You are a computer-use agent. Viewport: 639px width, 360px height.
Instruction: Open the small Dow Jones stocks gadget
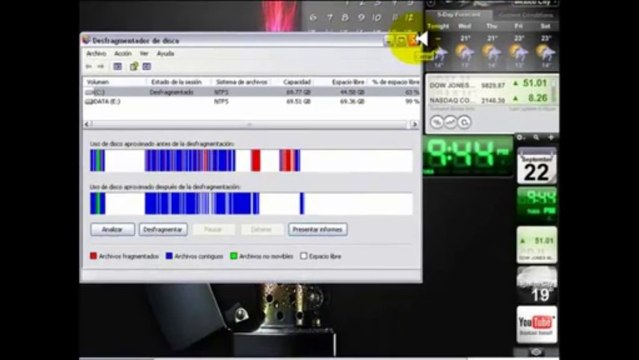[x=537, y=245]
